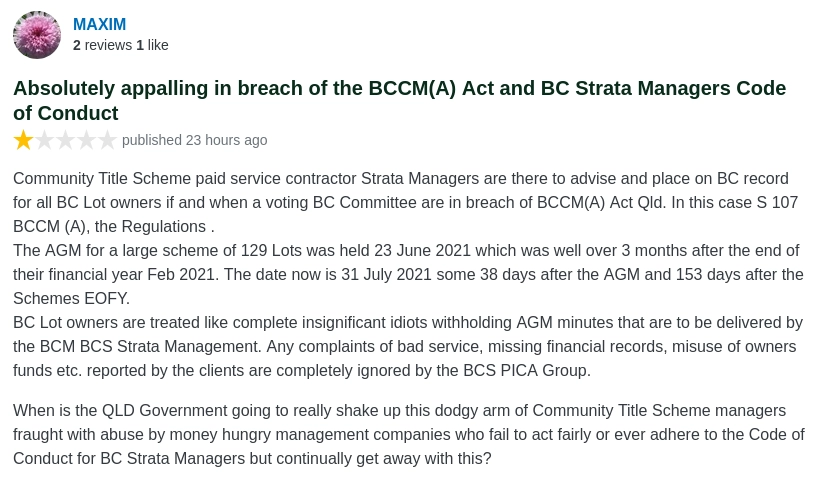Click the first gold rating star
Screen dimensions: 817x479
pyautogui.click(x=23, y=140)
